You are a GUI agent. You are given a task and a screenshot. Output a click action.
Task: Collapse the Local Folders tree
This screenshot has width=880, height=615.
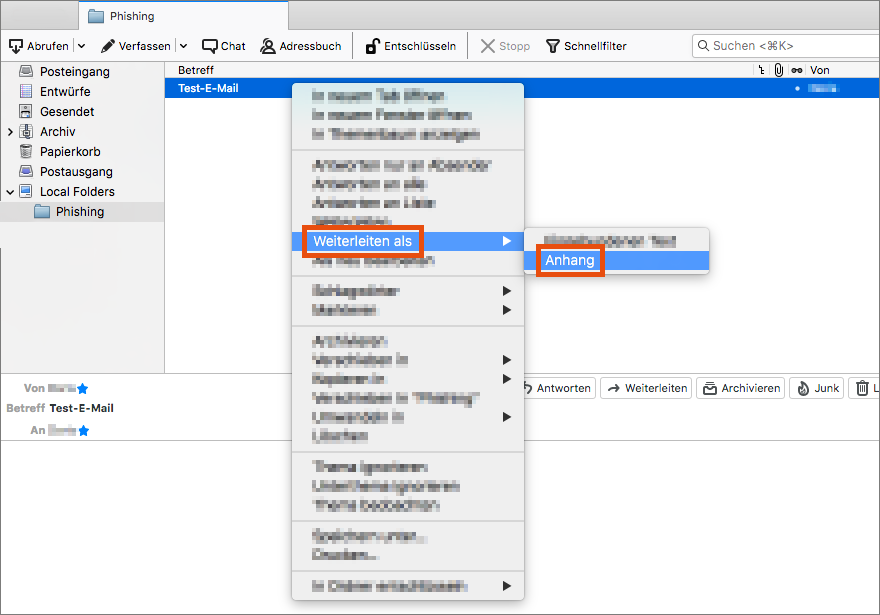[x=10, y=192]
